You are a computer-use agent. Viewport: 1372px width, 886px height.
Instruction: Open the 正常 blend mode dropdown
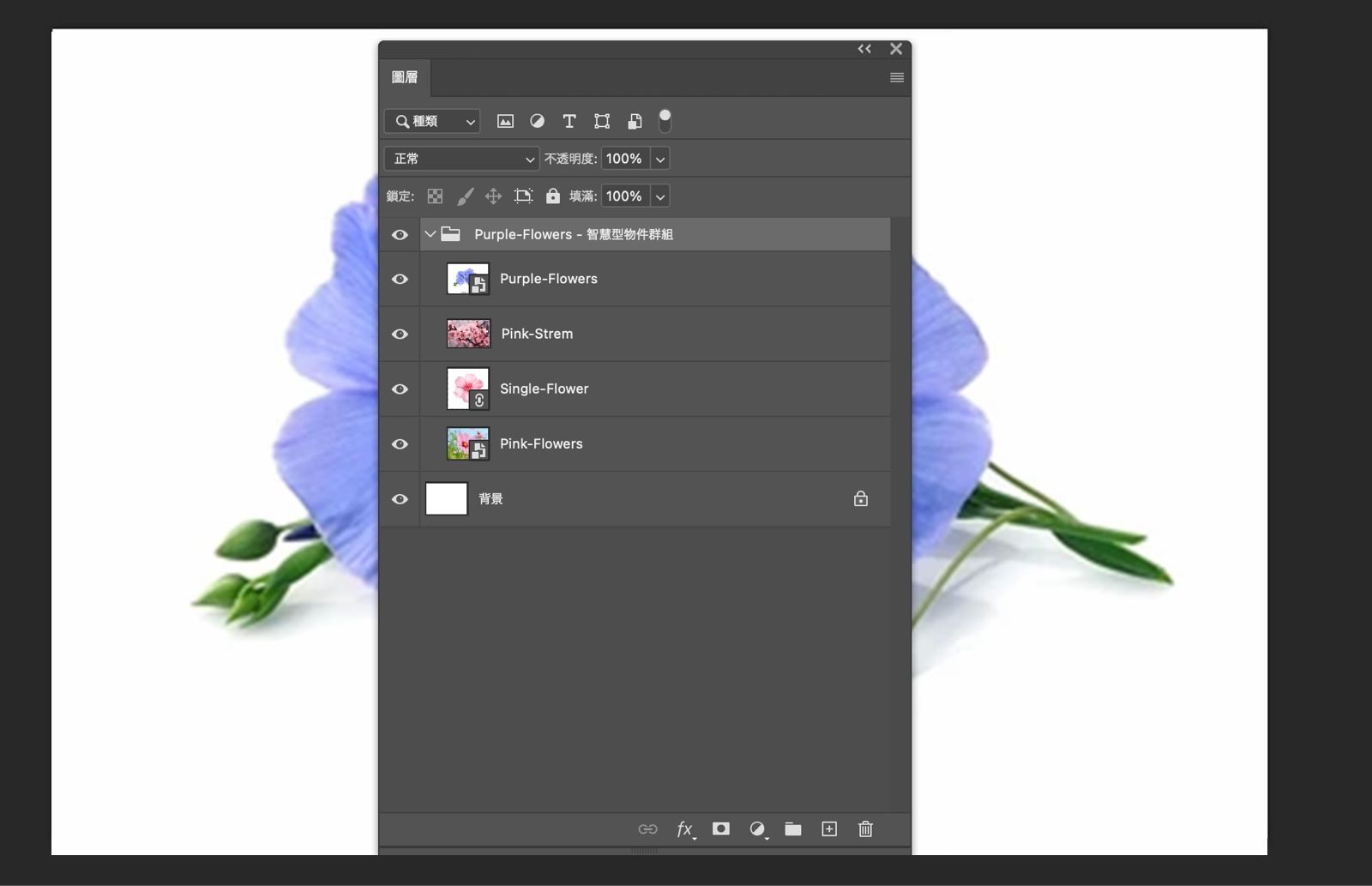pyautogui.click(x=461, y=159)
